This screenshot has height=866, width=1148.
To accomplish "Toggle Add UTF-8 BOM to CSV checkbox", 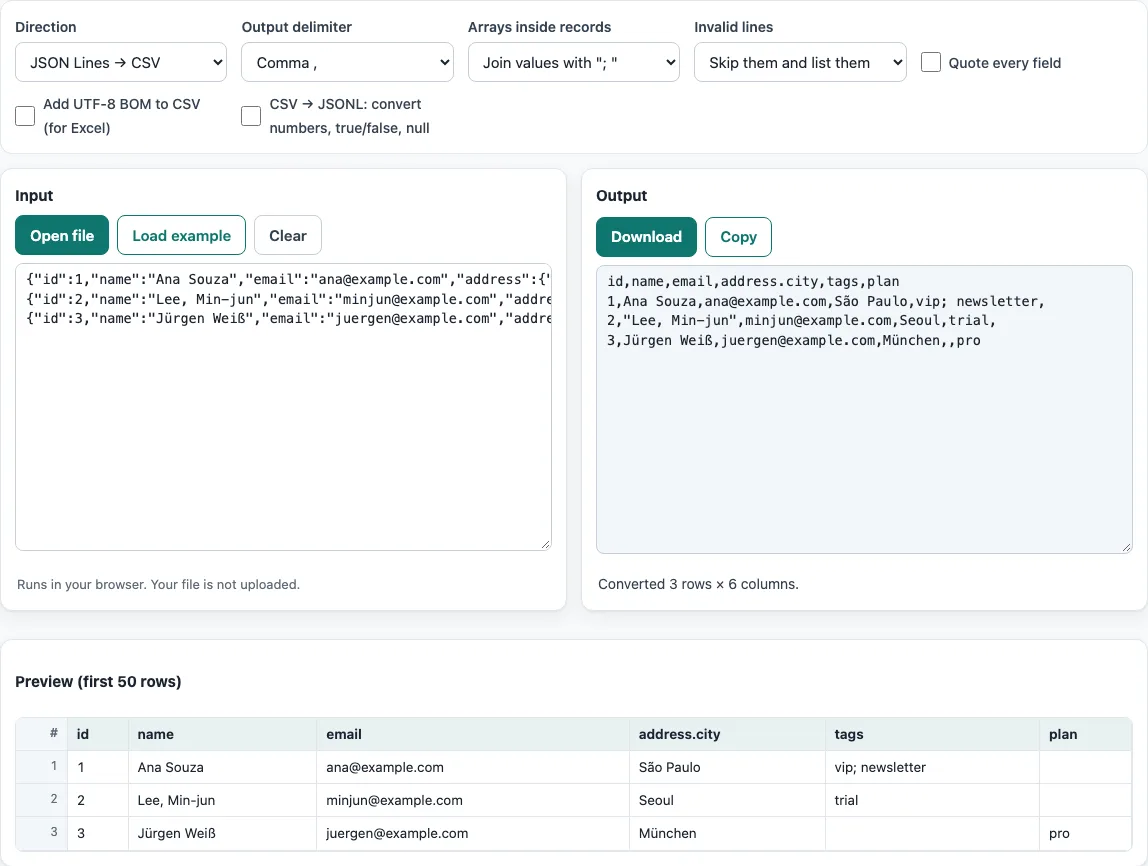I will point(25,116).
